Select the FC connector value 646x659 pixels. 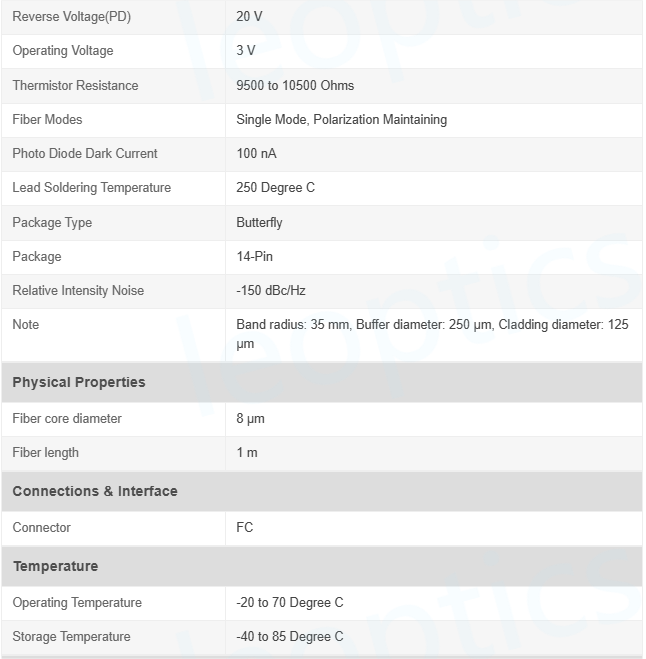pos(245,527)
